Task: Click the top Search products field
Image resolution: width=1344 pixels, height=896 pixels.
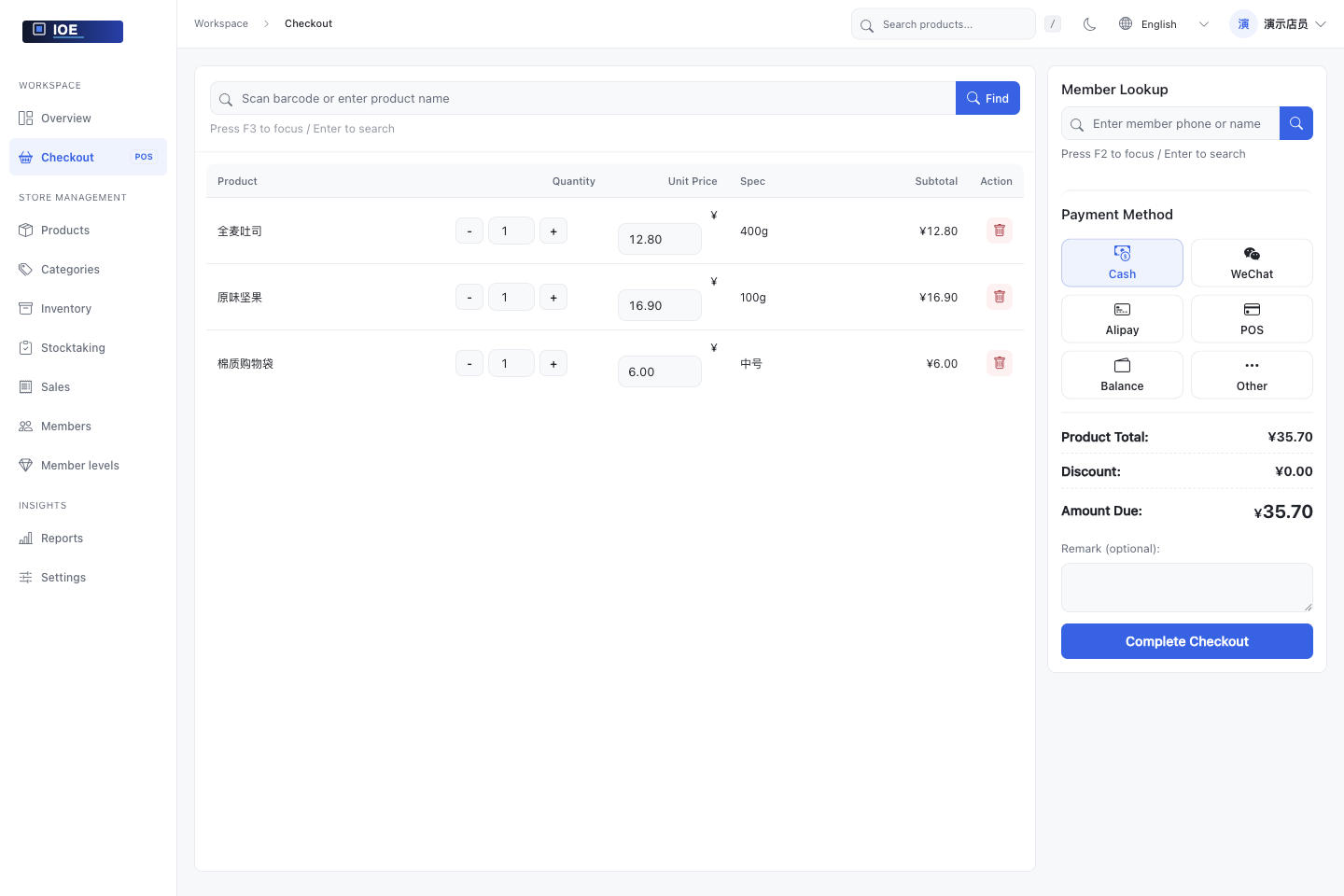Action: point(943,24)
